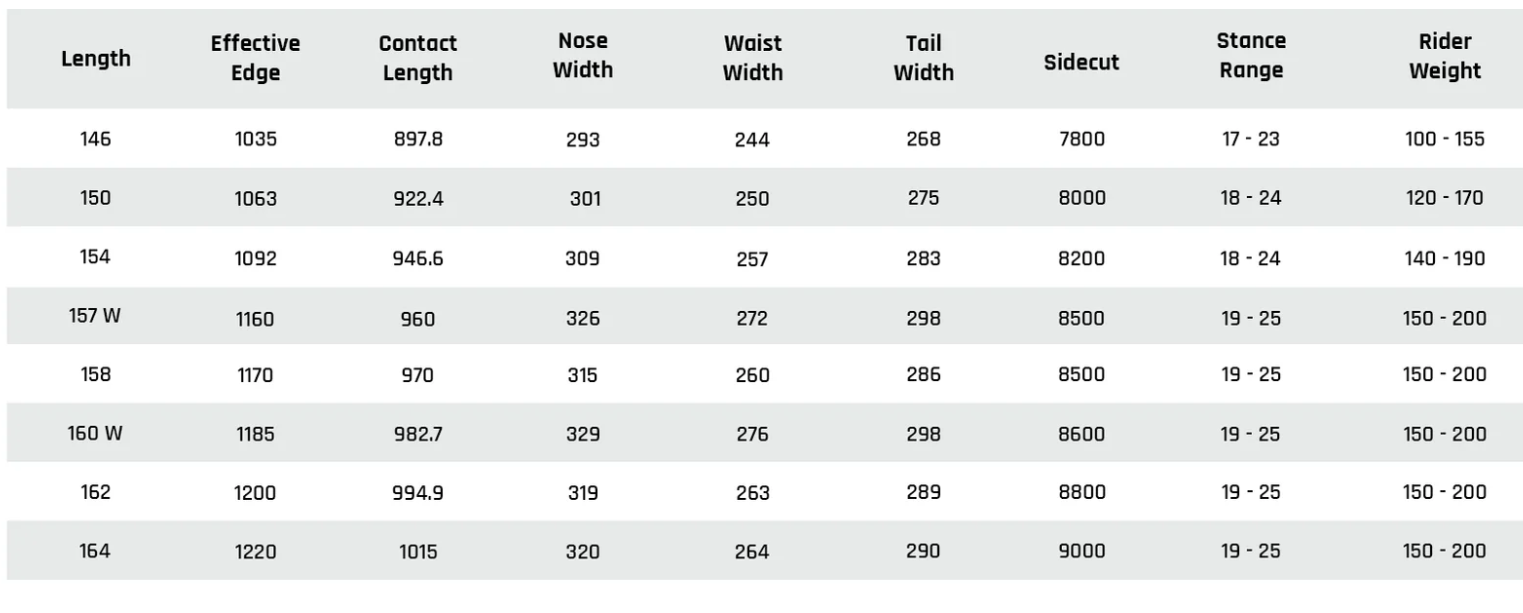Click contact length value 897.8

[418, 139]
